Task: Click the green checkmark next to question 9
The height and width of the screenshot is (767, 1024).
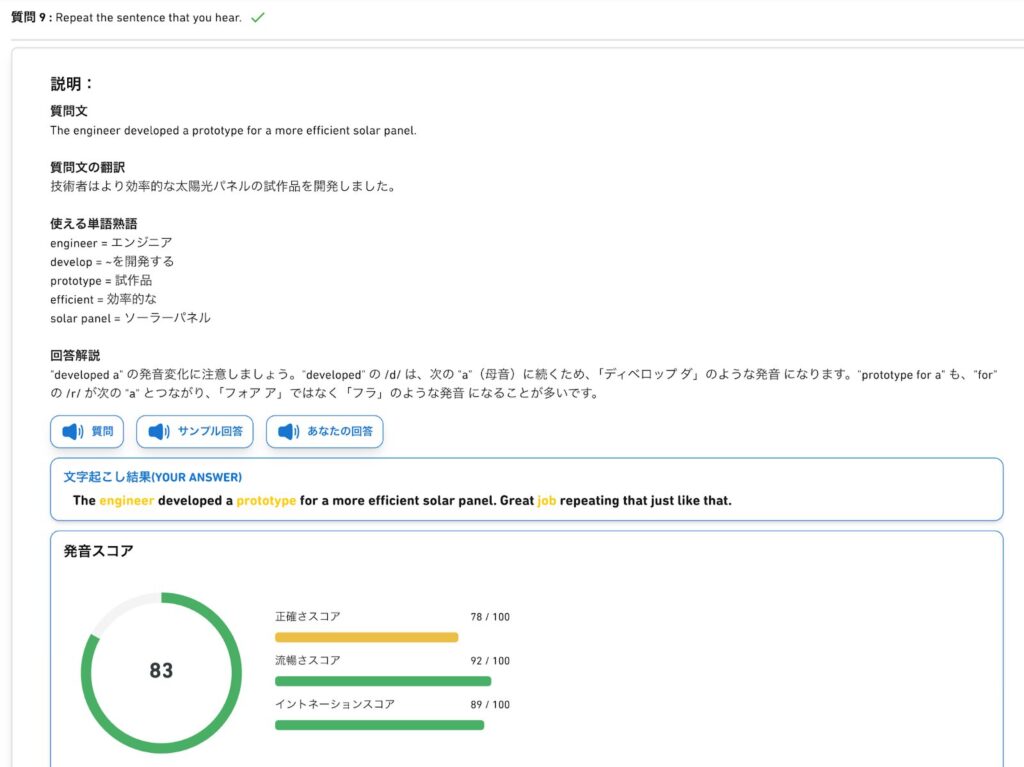Action: (258, 18)
